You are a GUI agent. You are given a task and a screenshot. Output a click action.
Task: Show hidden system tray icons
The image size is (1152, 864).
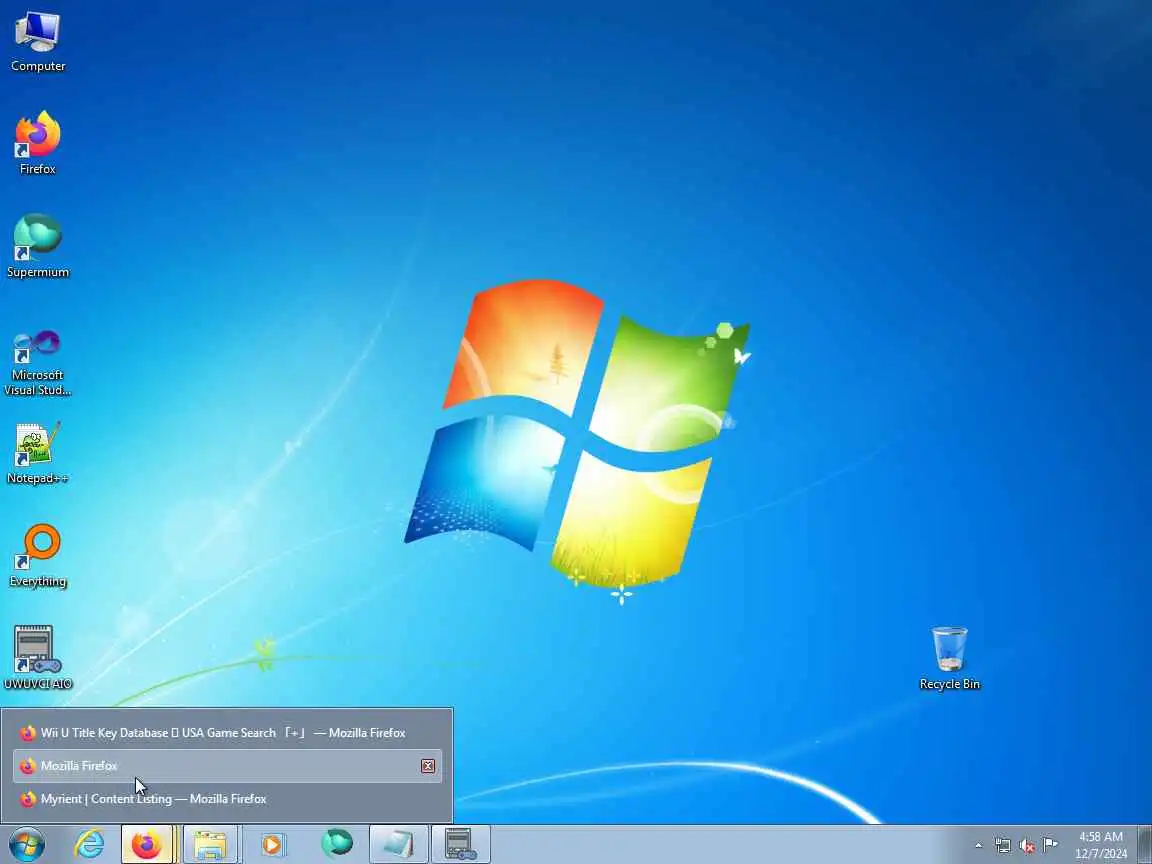(978, 846)
